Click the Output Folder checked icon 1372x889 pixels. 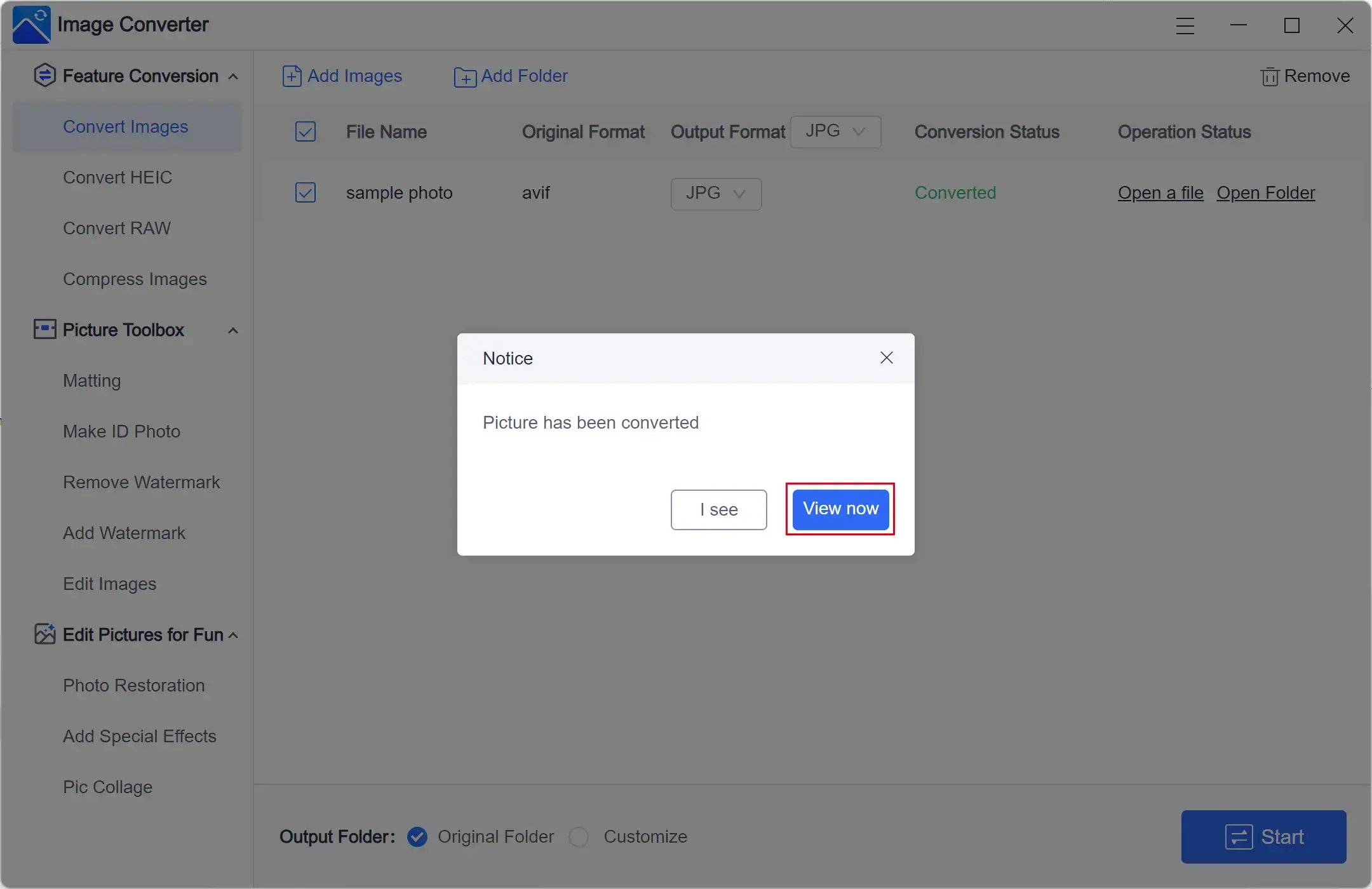(x=419, y=837)
